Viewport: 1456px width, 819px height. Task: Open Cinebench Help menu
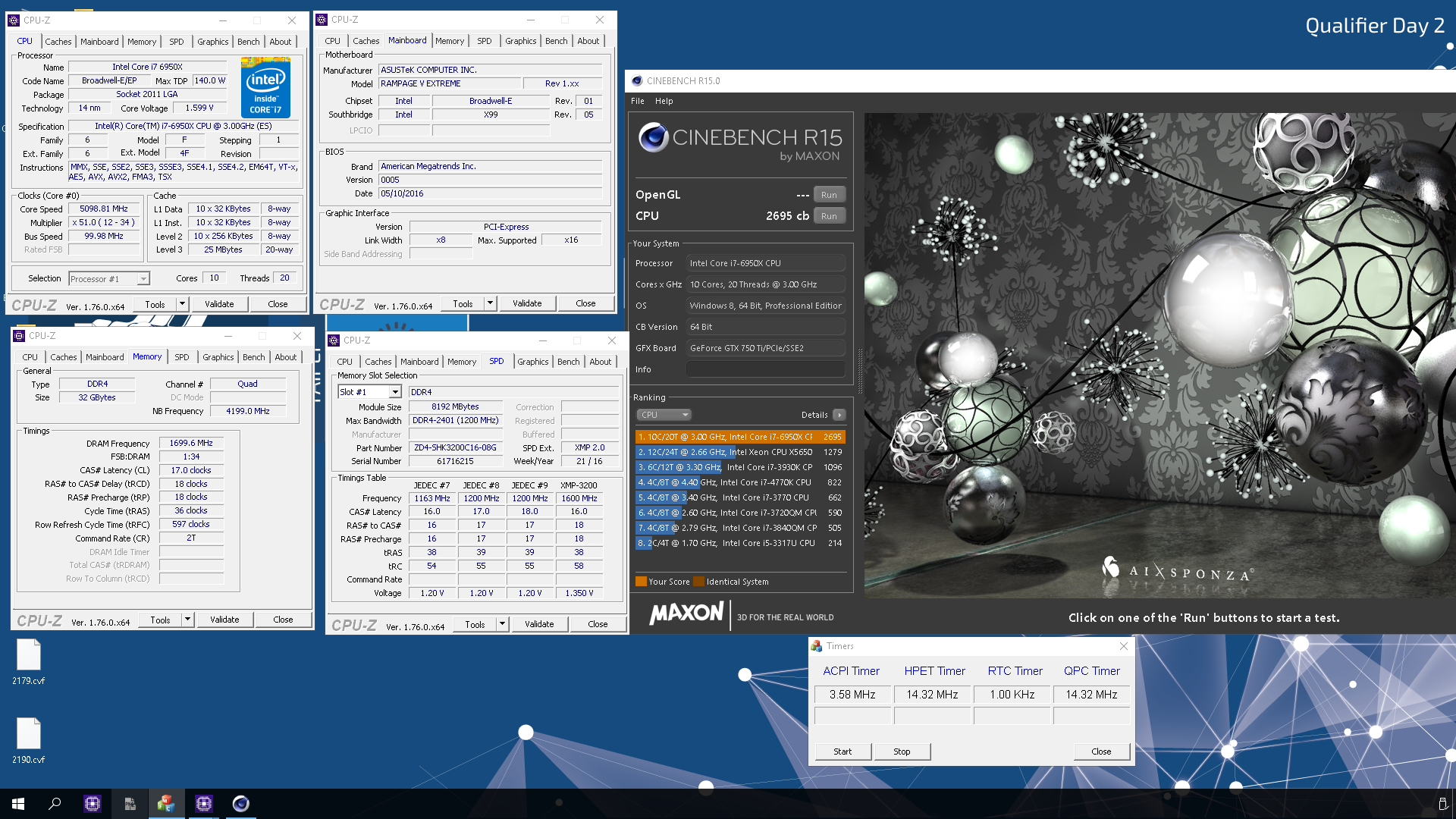pos(664,101)
